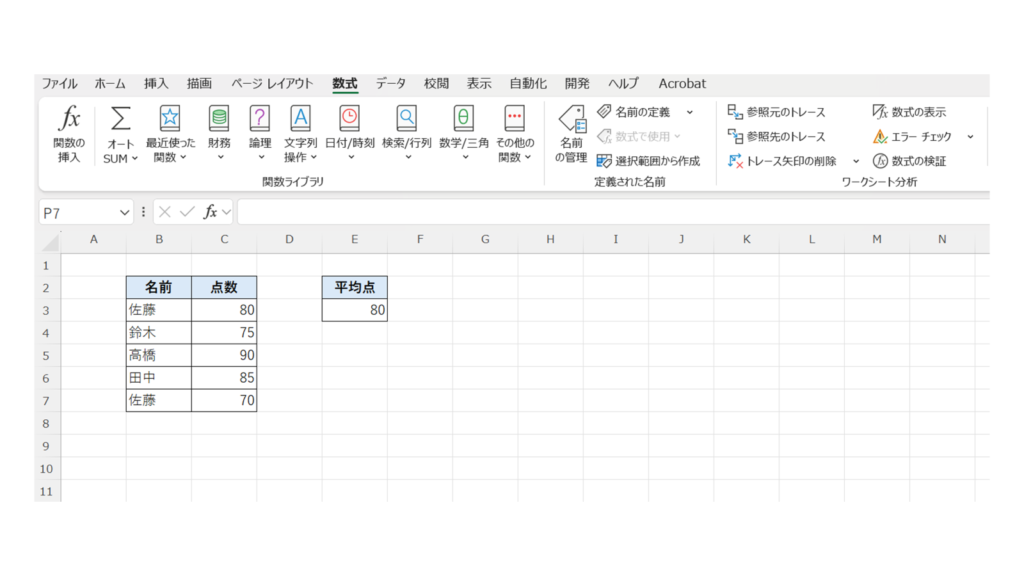Open 名前の管理 name manager
Screen dimensions: 1024x576
tap(571, 120)
